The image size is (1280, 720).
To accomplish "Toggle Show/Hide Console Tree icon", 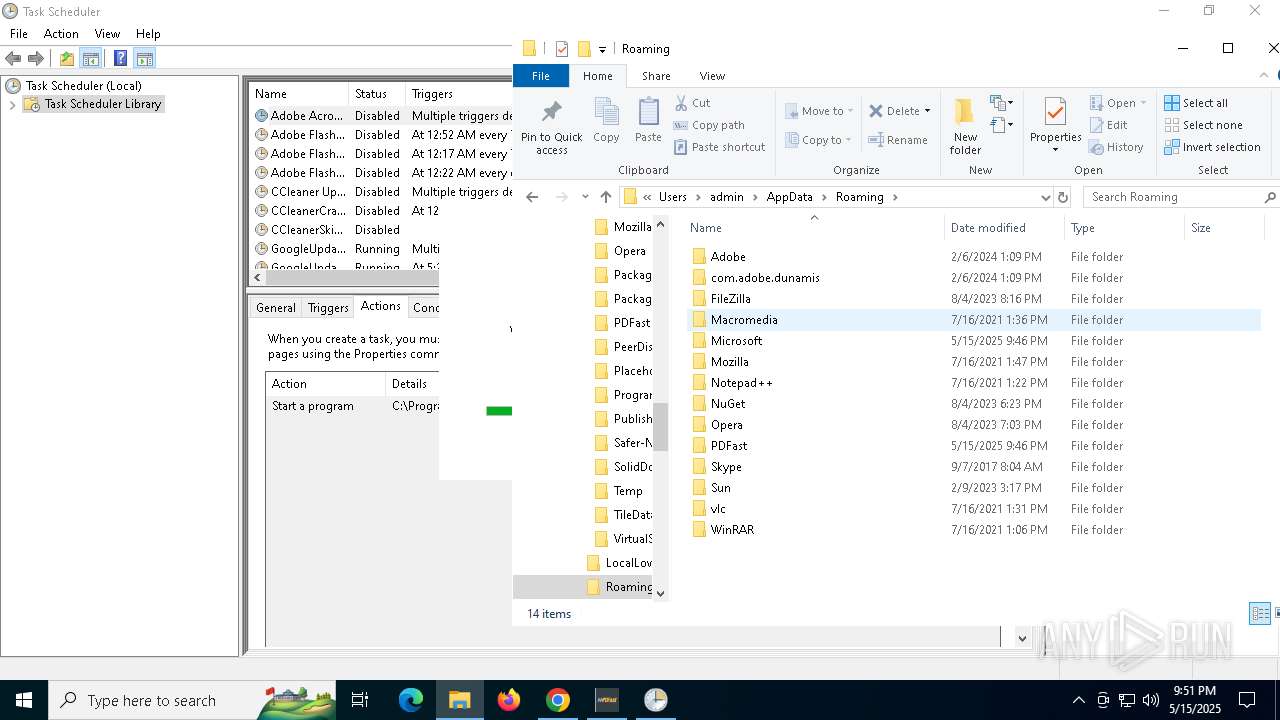I will point(91,59).
